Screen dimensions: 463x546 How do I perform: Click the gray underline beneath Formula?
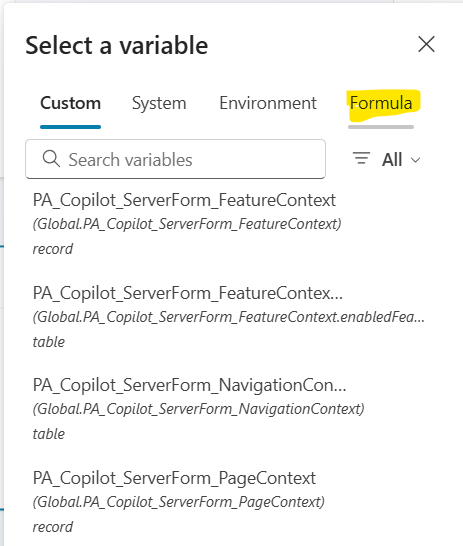coord(381,127)
